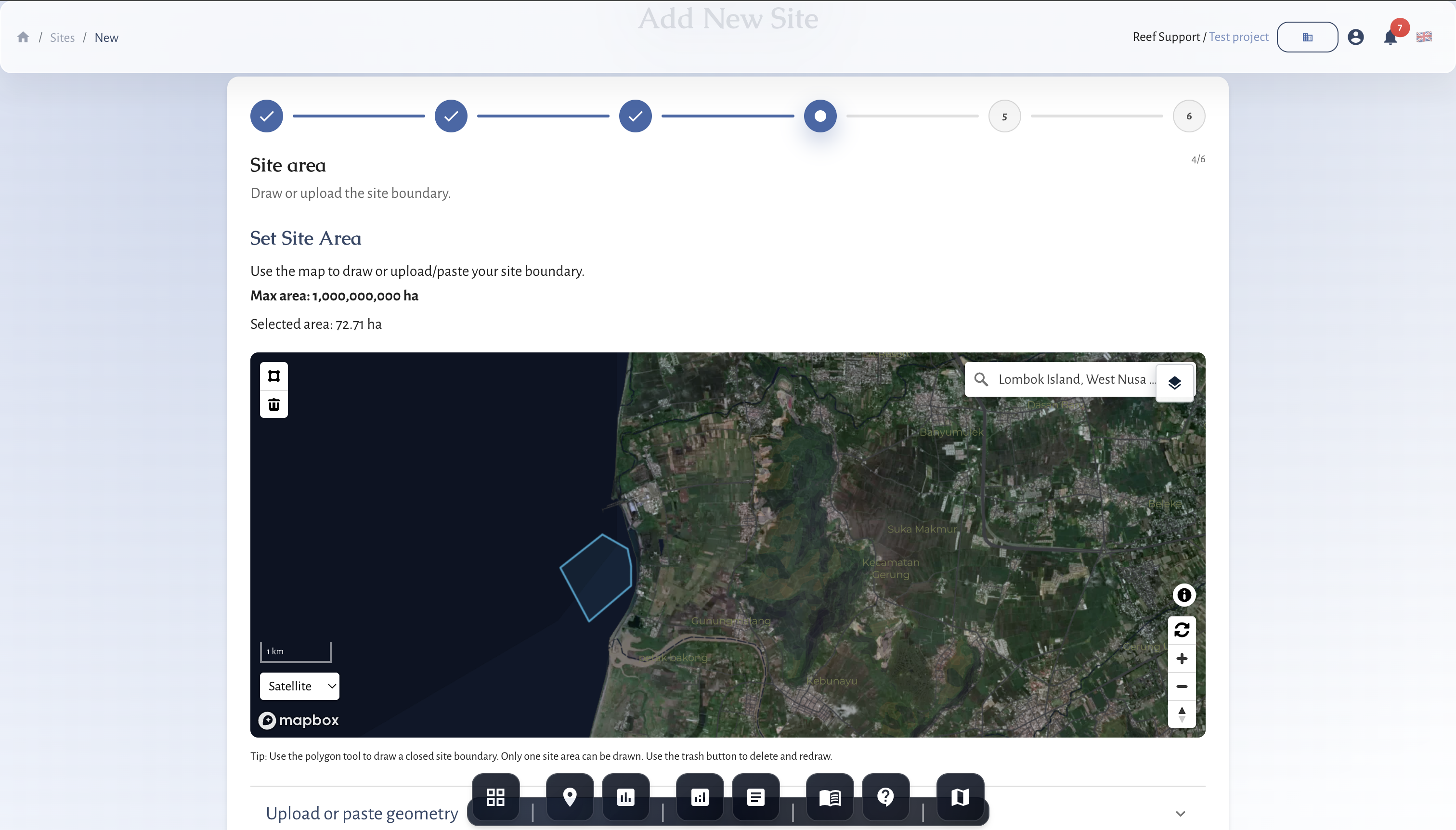This screenshot has height=830, width=1456.
Task: Click the Mapbox attribution link
Action: coord(299,719)
